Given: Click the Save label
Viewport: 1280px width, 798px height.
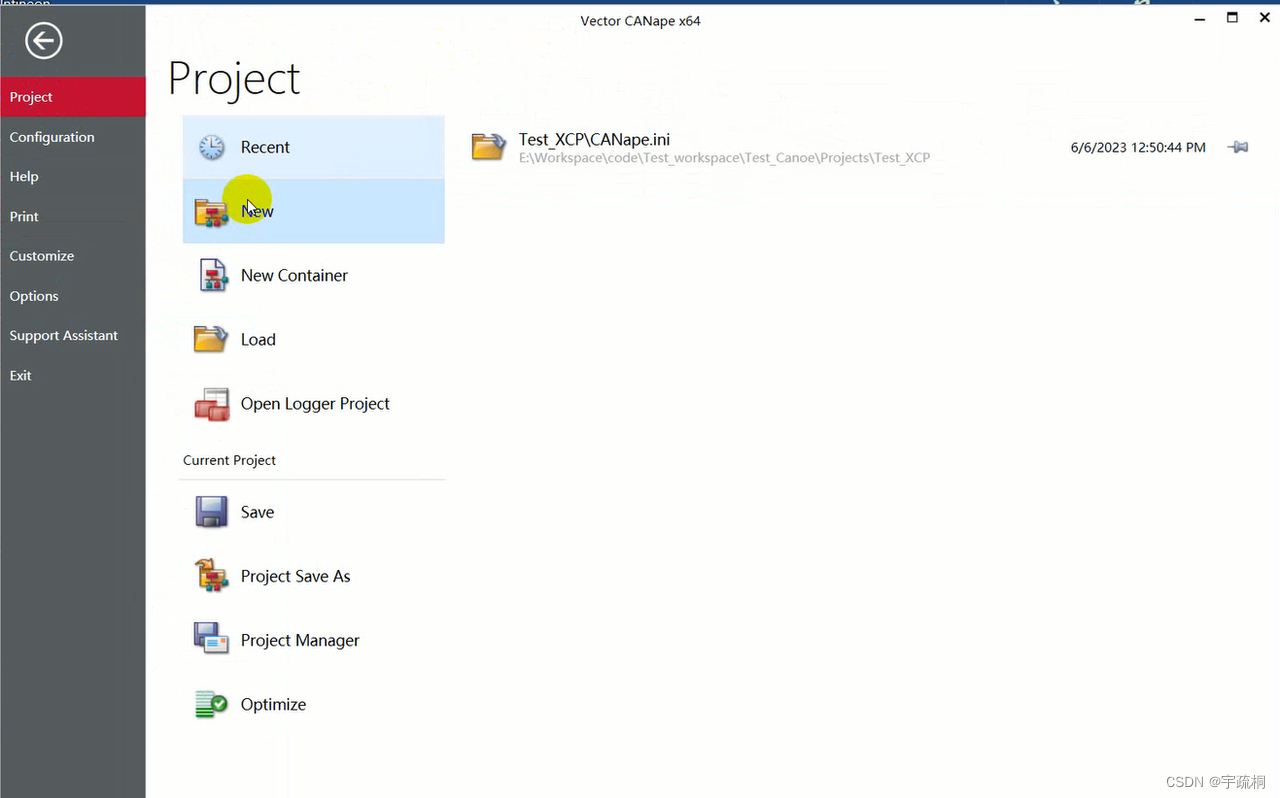Looking at the screenshot, I should (257, 512).
